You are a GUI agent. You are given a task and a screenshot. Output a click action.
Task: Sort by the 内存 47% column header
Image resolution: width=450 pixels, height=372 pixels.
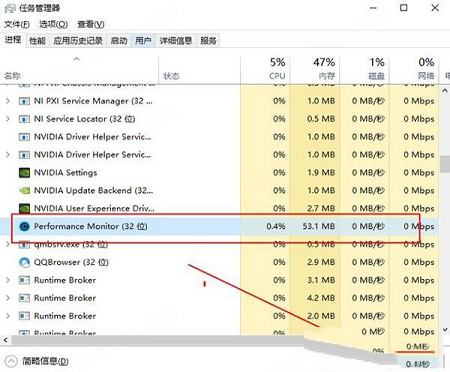click(315, 70)
